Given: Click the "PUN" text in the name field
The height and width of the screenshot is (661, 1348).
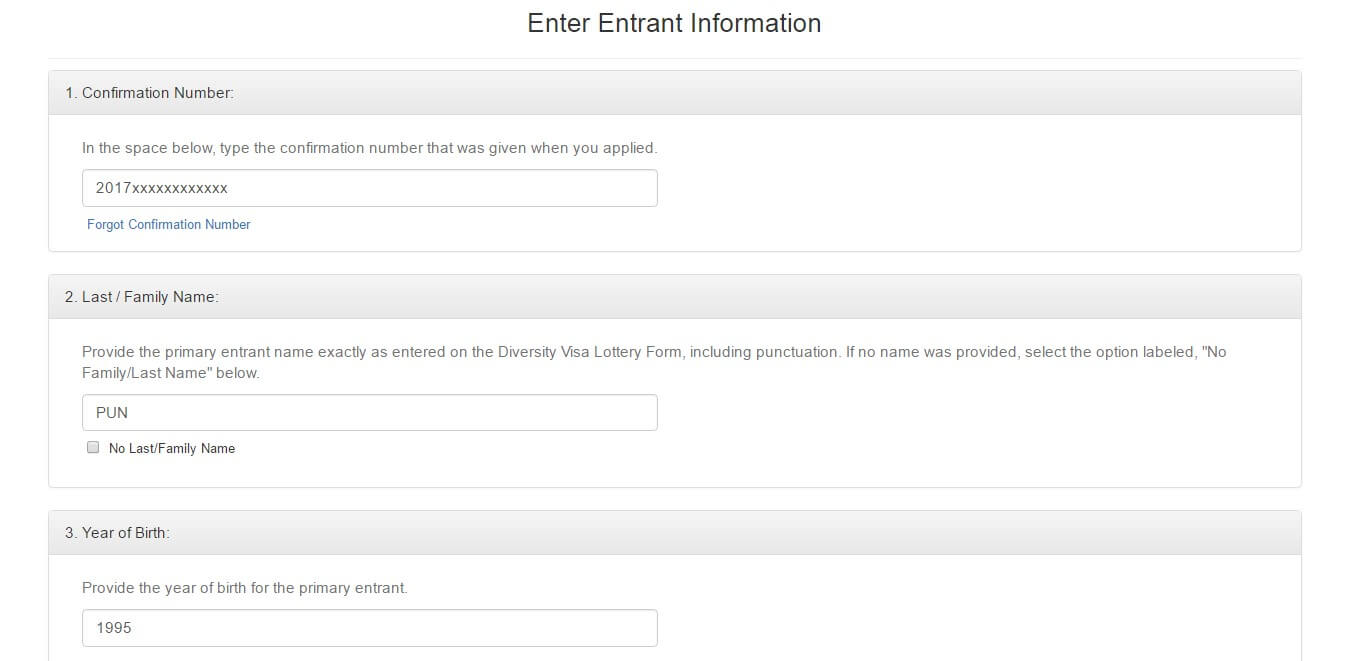Looking at the screenshot, I should 112,413.
